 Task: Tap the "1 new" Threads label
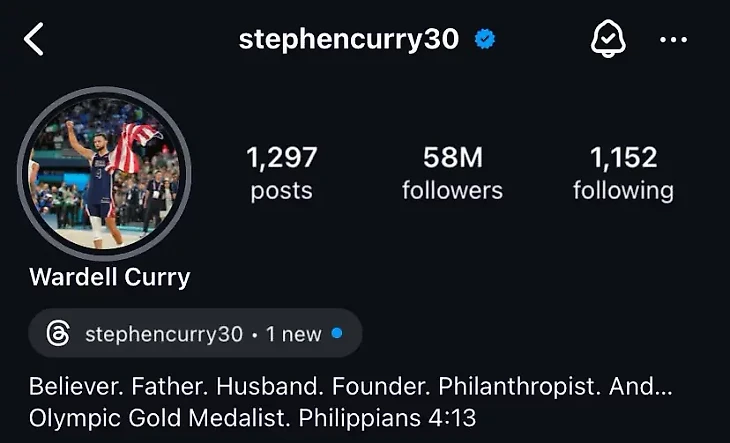[293, 334]
